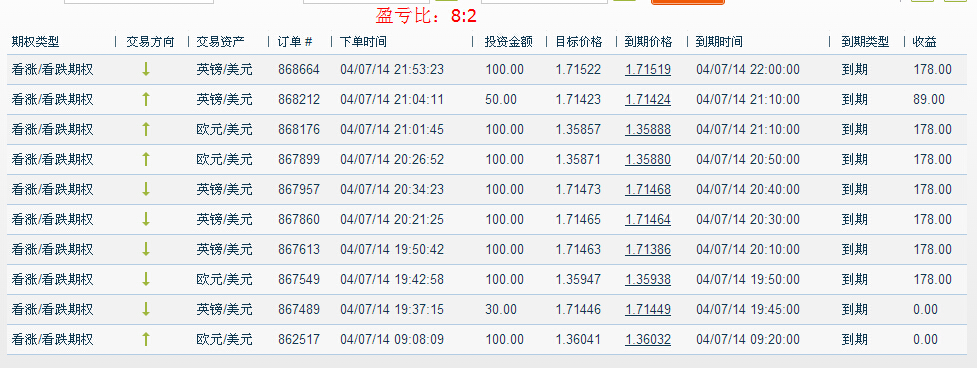977x368 pixels.
Task: Open expiry price link 1.35938
Action: click(648, 280)
